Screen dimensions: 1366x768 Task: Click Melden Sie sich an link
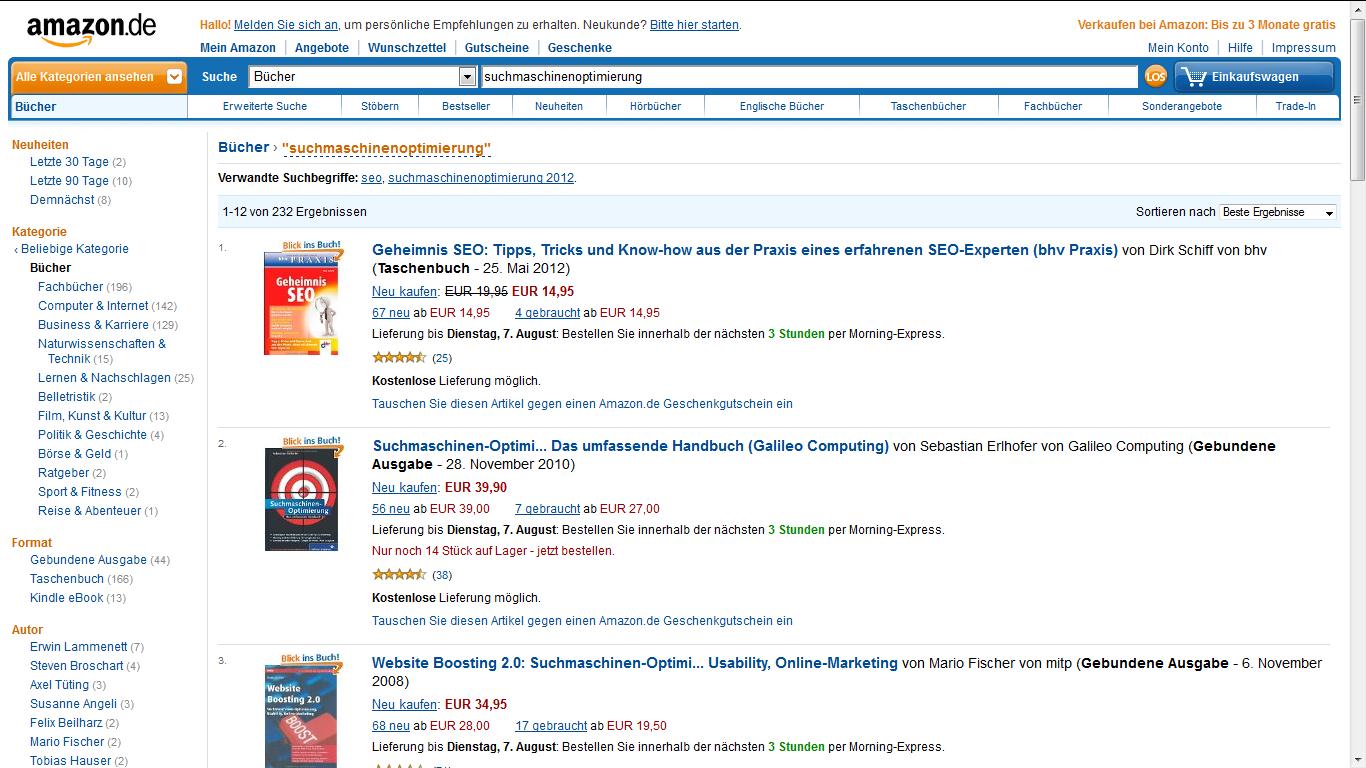(286, 25)
